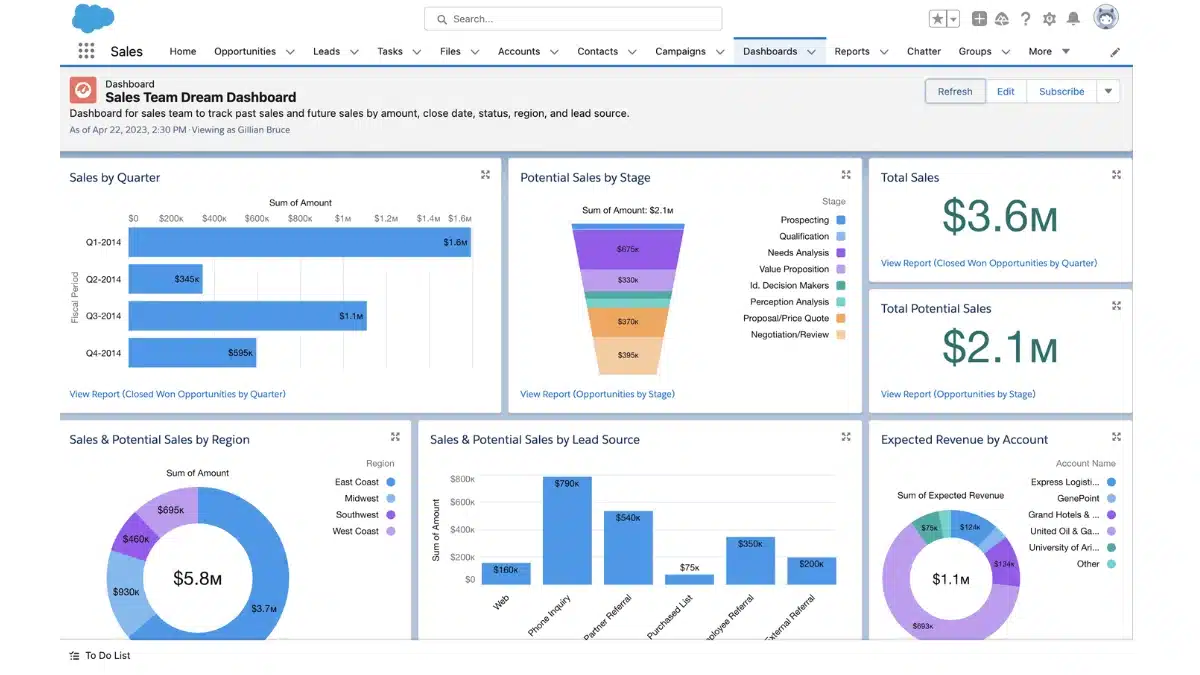Go to the Home tab
The width and height of the screenshot is (1200, 675).
pos(182,52)
